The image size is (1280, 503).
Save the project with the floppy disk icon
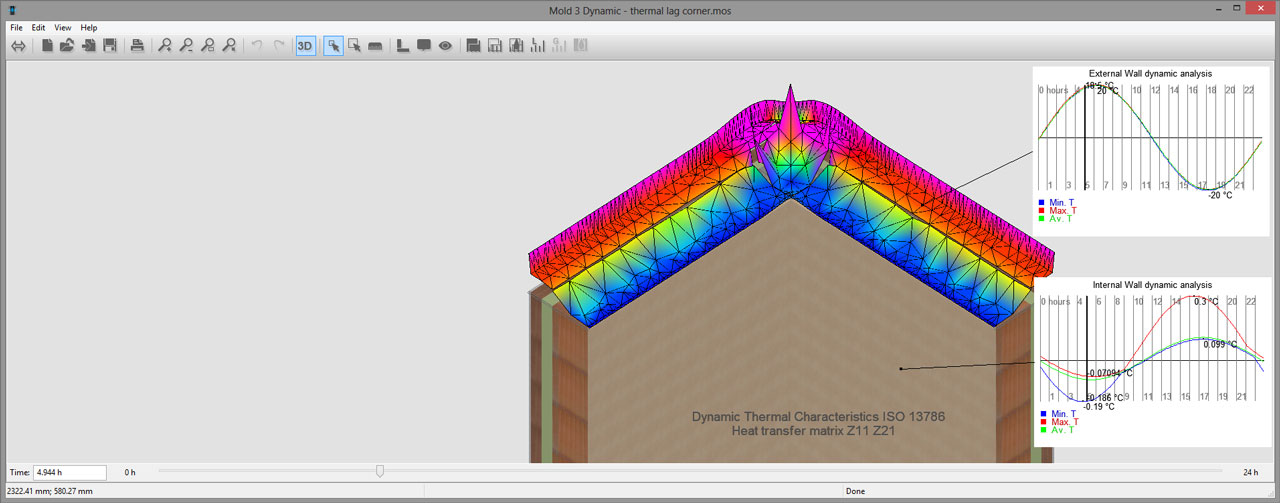tap(109, 46)
